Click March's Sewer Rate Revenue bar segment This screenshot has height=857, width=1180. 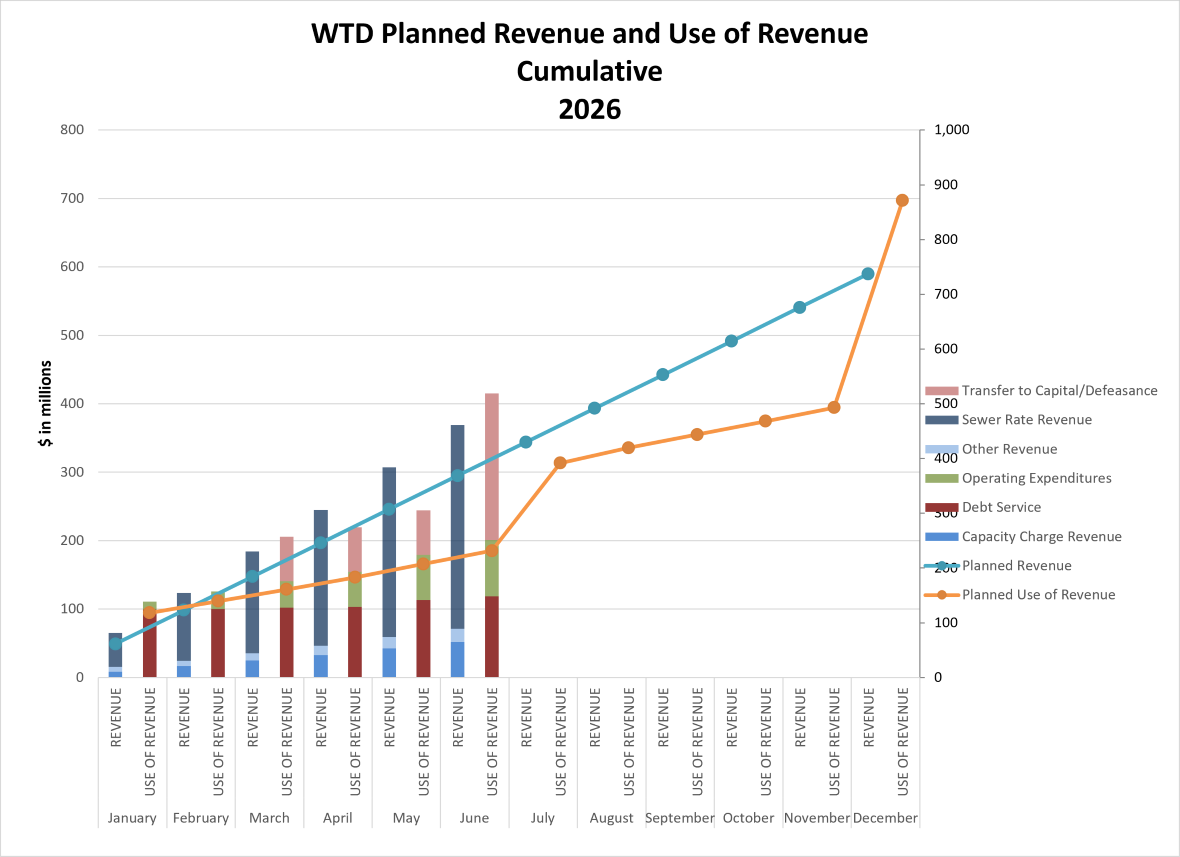[x=252, y=602]
